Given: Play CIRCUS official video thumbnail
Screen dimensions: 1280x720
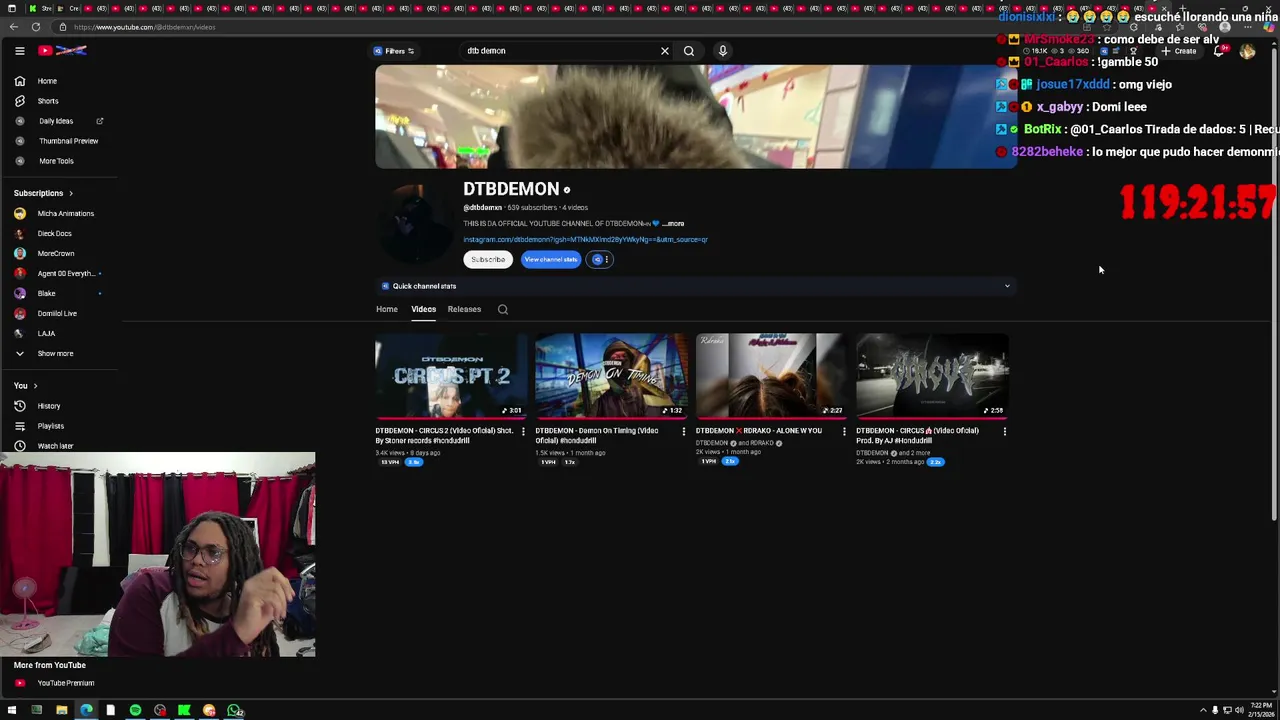Looking at the screenshot, I should [x=932, y=376].
